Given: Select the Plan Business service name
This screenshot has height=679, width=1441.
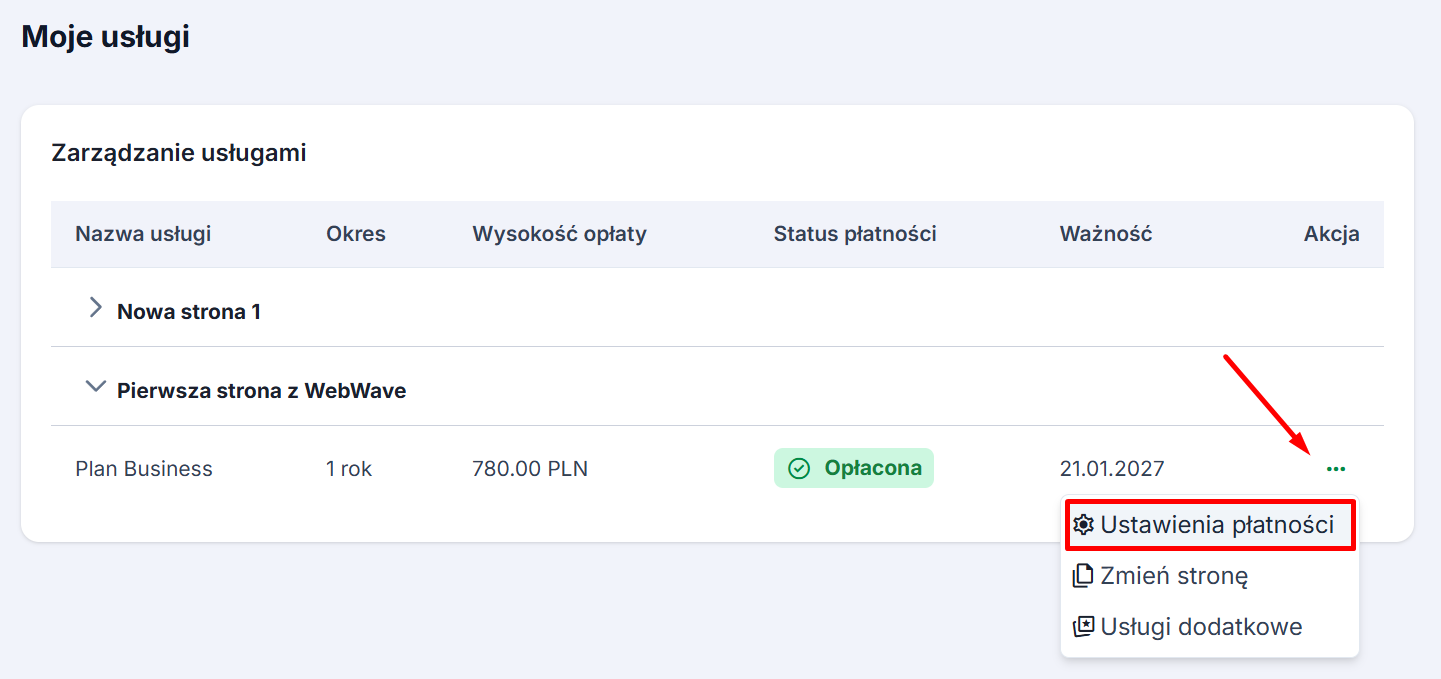Looking at the screenshot, I should [x=144, y=468].
